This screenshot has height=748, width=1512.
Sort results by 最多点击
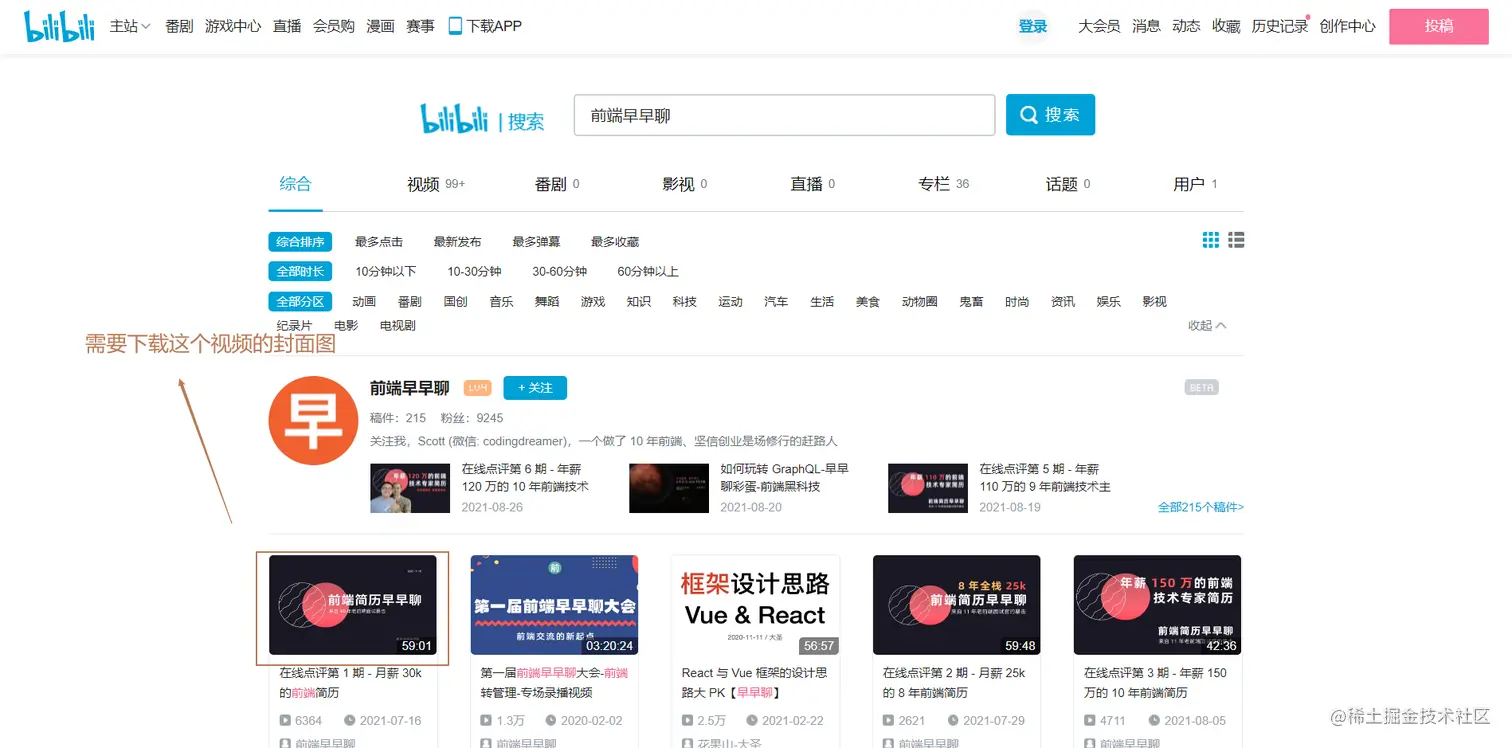[379, 242]
